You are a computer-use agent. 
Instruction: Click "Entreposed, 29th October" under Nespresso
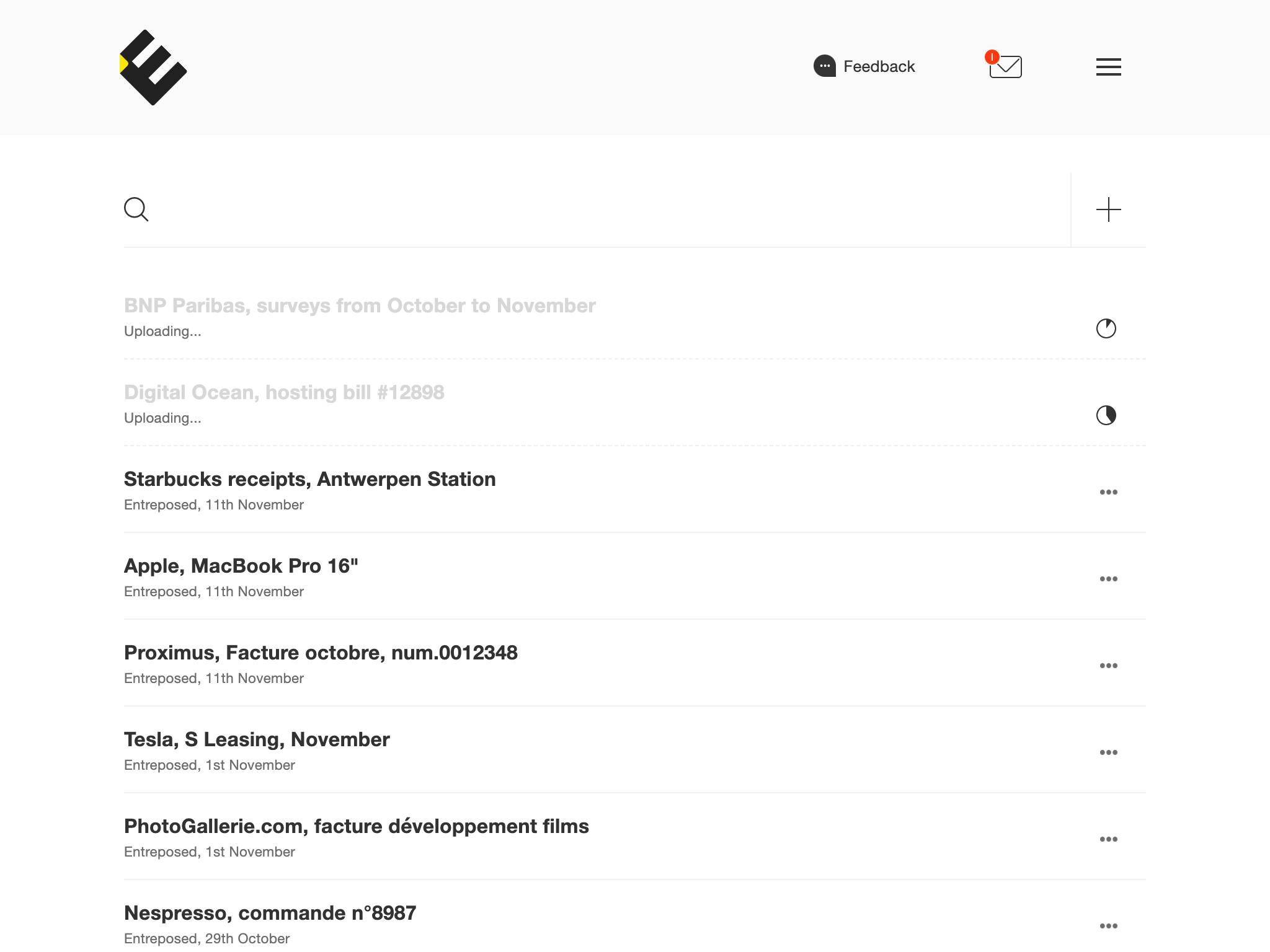point(206,939)
